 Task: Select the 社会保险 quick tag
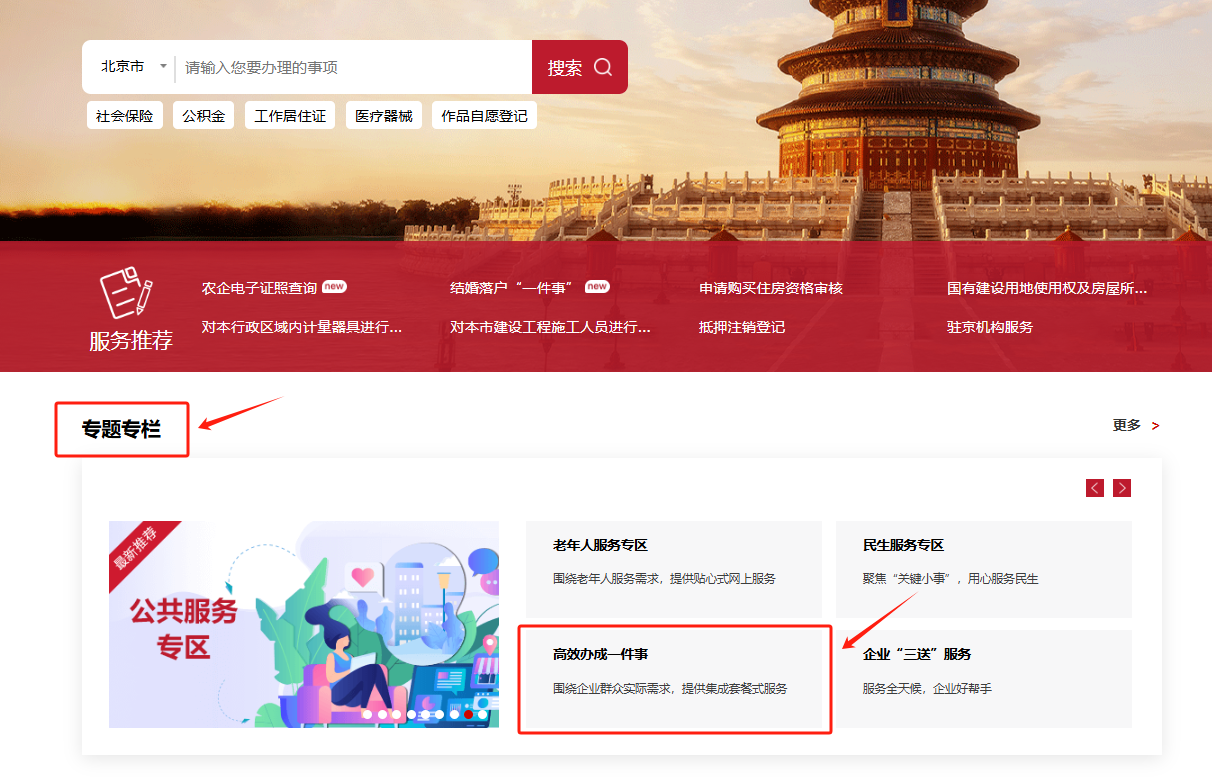tap(124, 116)
